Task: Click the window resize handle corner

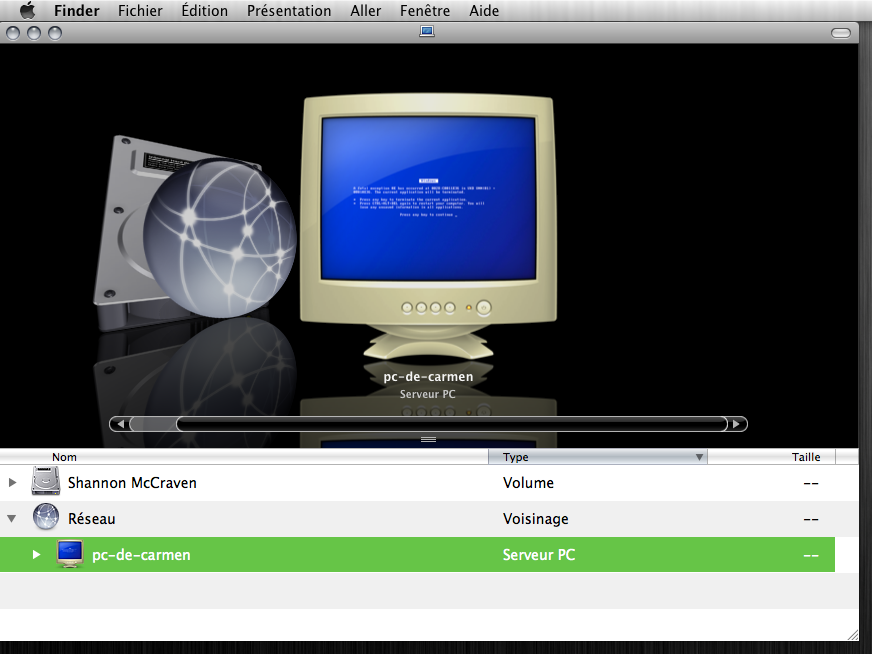Action: click(x=851, y=635)
